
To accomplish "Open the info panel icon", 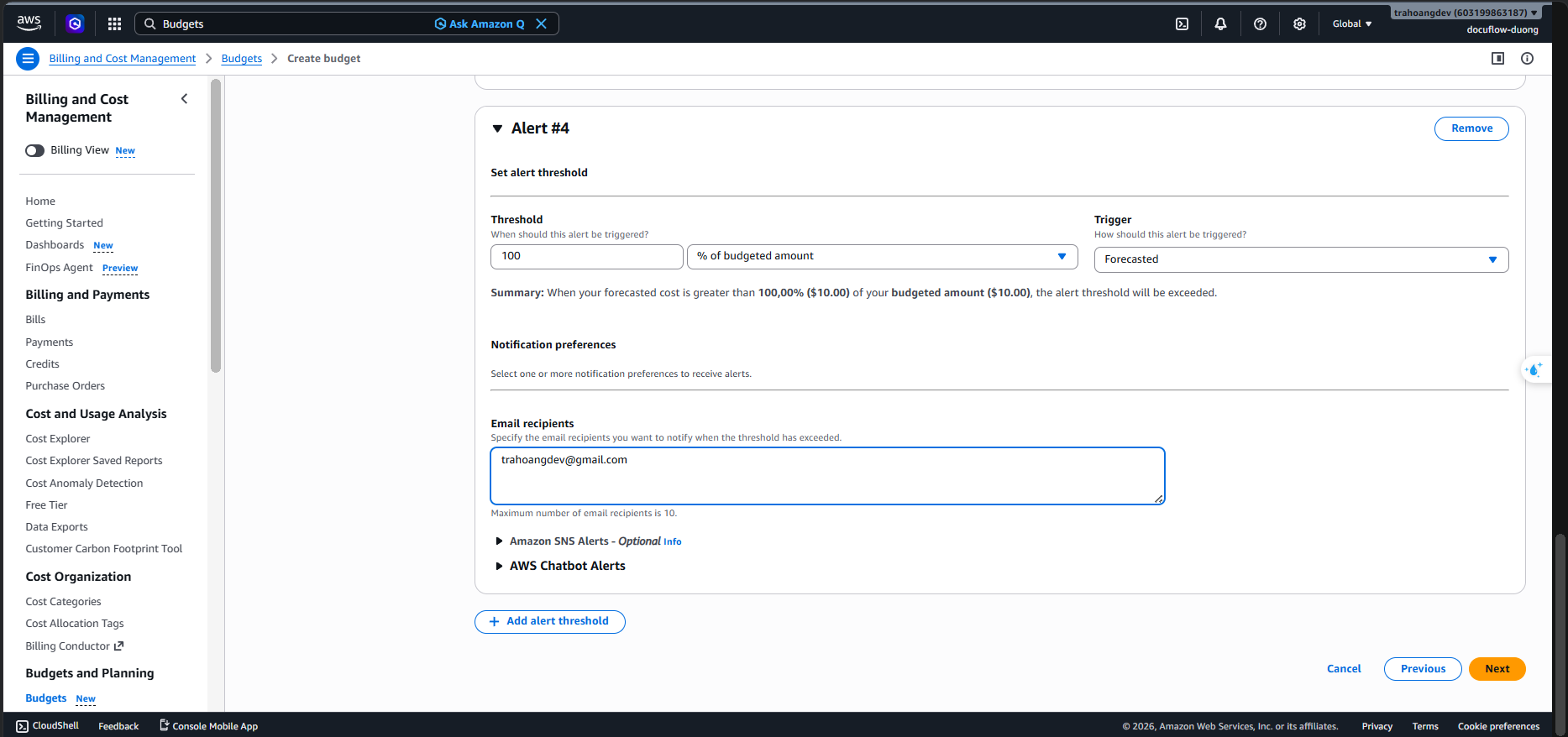I will click(x=1527, y=58).
